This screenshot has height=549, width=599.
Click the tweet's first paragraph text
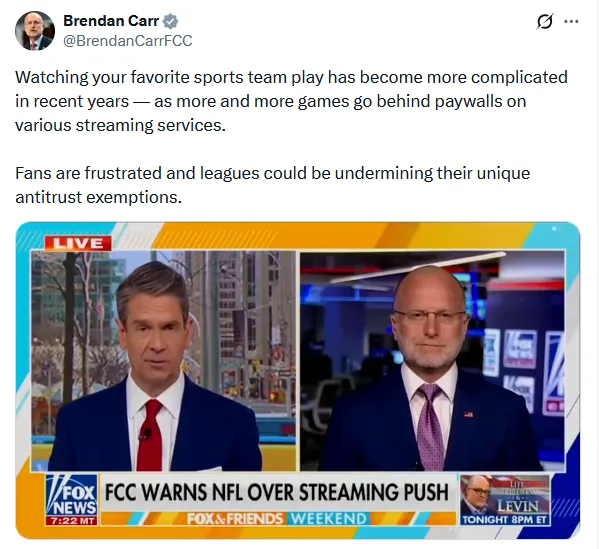291,101
